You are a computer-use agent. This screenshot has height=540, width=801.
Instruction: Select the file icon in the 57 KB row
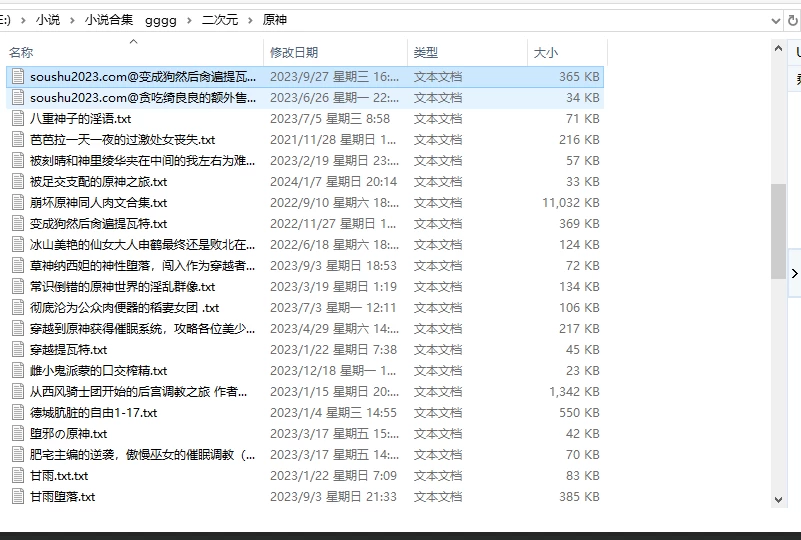18,160
